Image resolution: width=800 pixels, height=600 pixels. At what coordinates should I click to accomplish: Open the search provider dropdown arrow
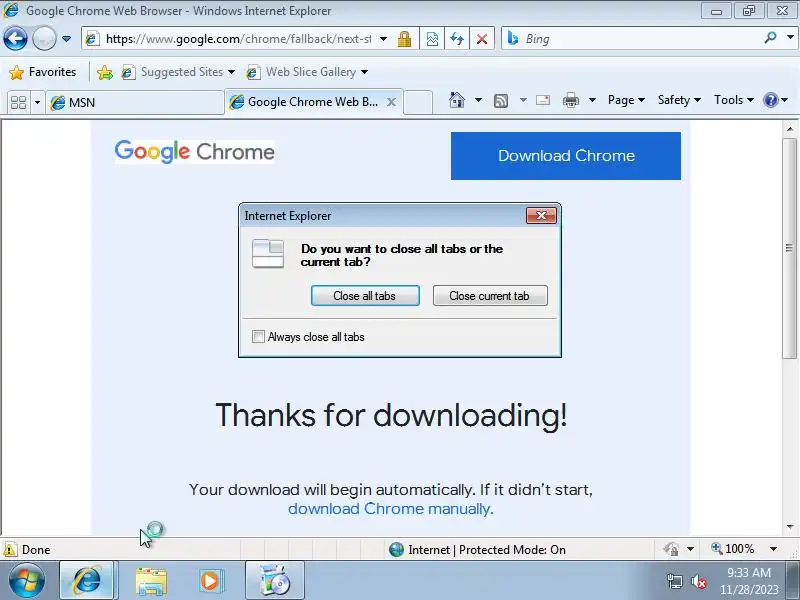[x=790, y=38]
